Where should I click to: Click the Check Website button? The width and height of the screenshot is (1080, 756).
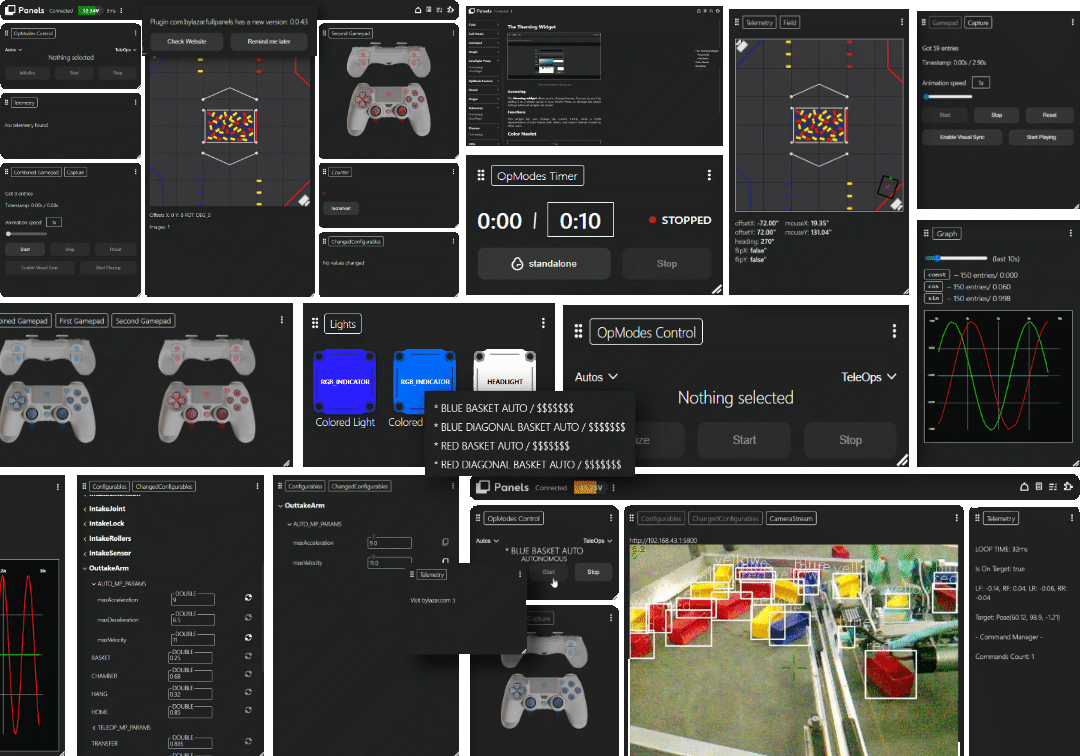187,42
